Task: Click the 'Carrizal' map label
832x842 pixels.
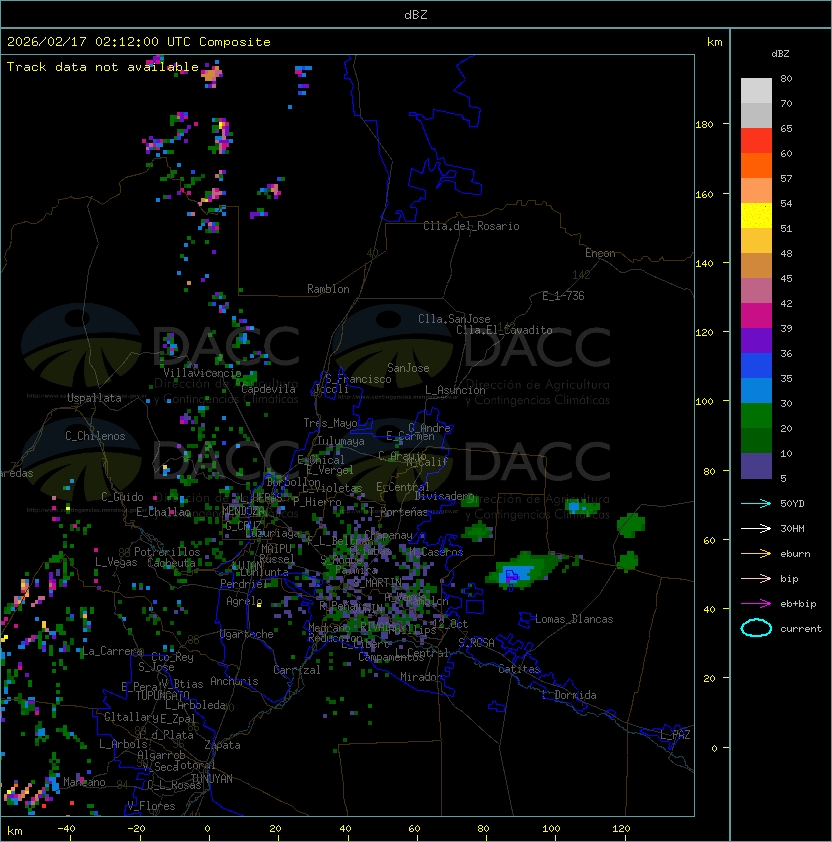Action: pos(296,670)
